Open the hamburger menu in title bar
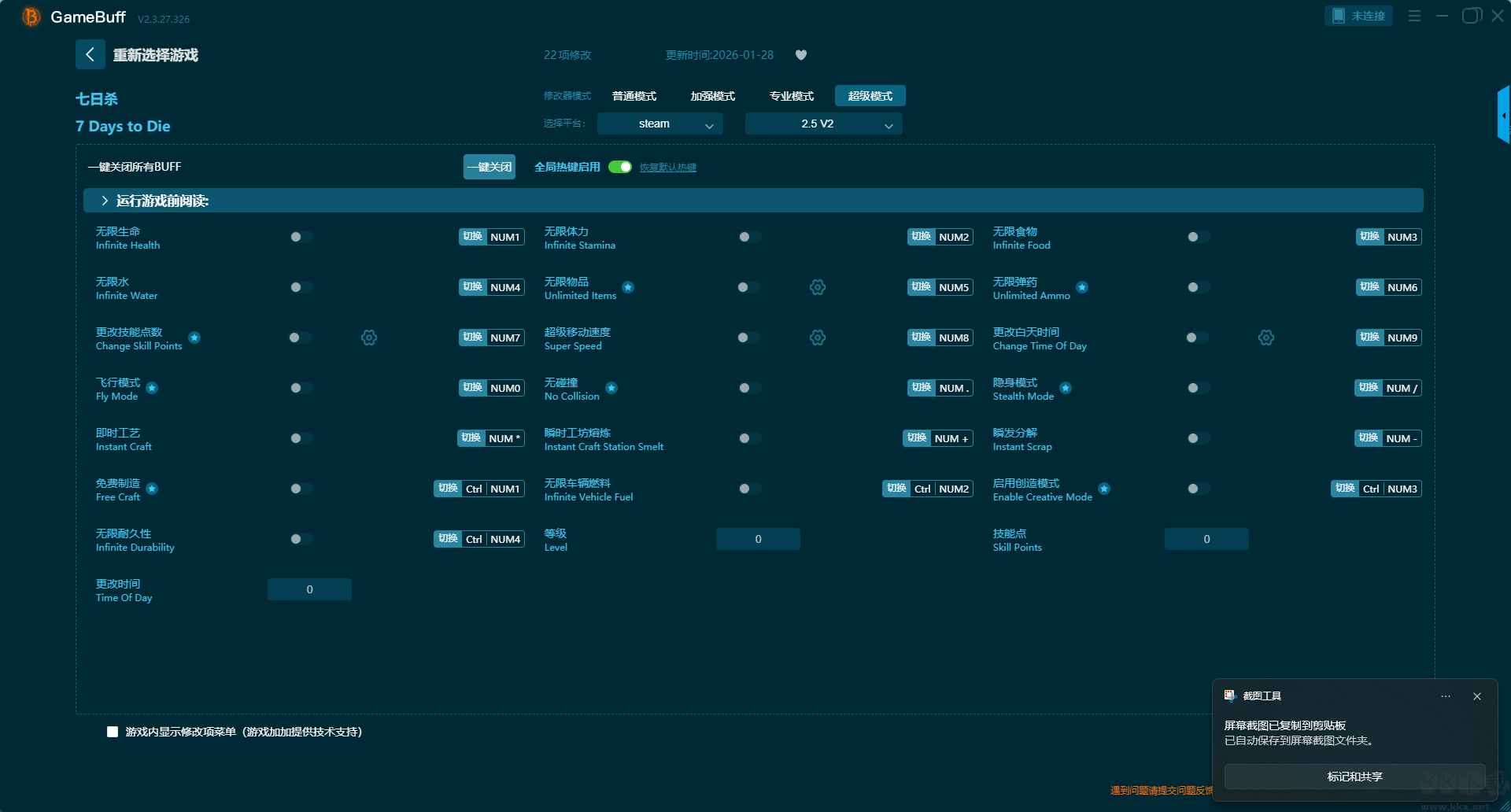 [x=1414, y=16]
